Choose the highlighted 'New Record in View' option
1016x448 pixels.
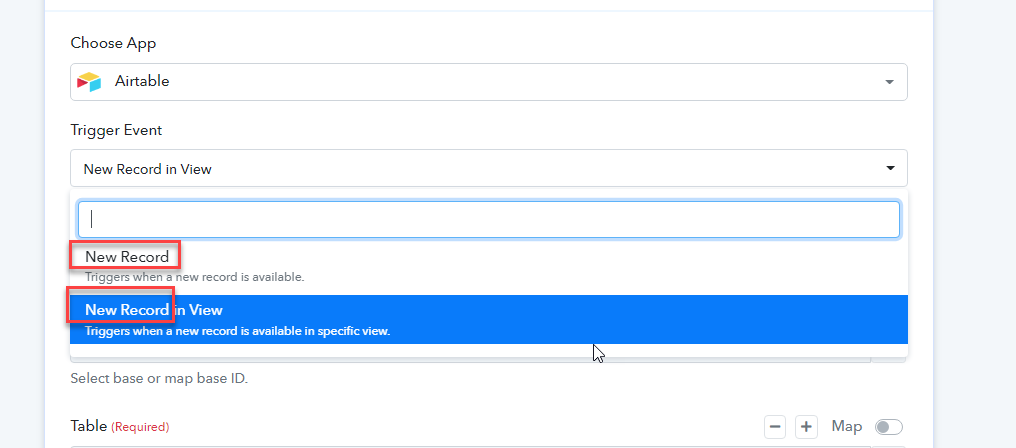(x=489, y=320)
